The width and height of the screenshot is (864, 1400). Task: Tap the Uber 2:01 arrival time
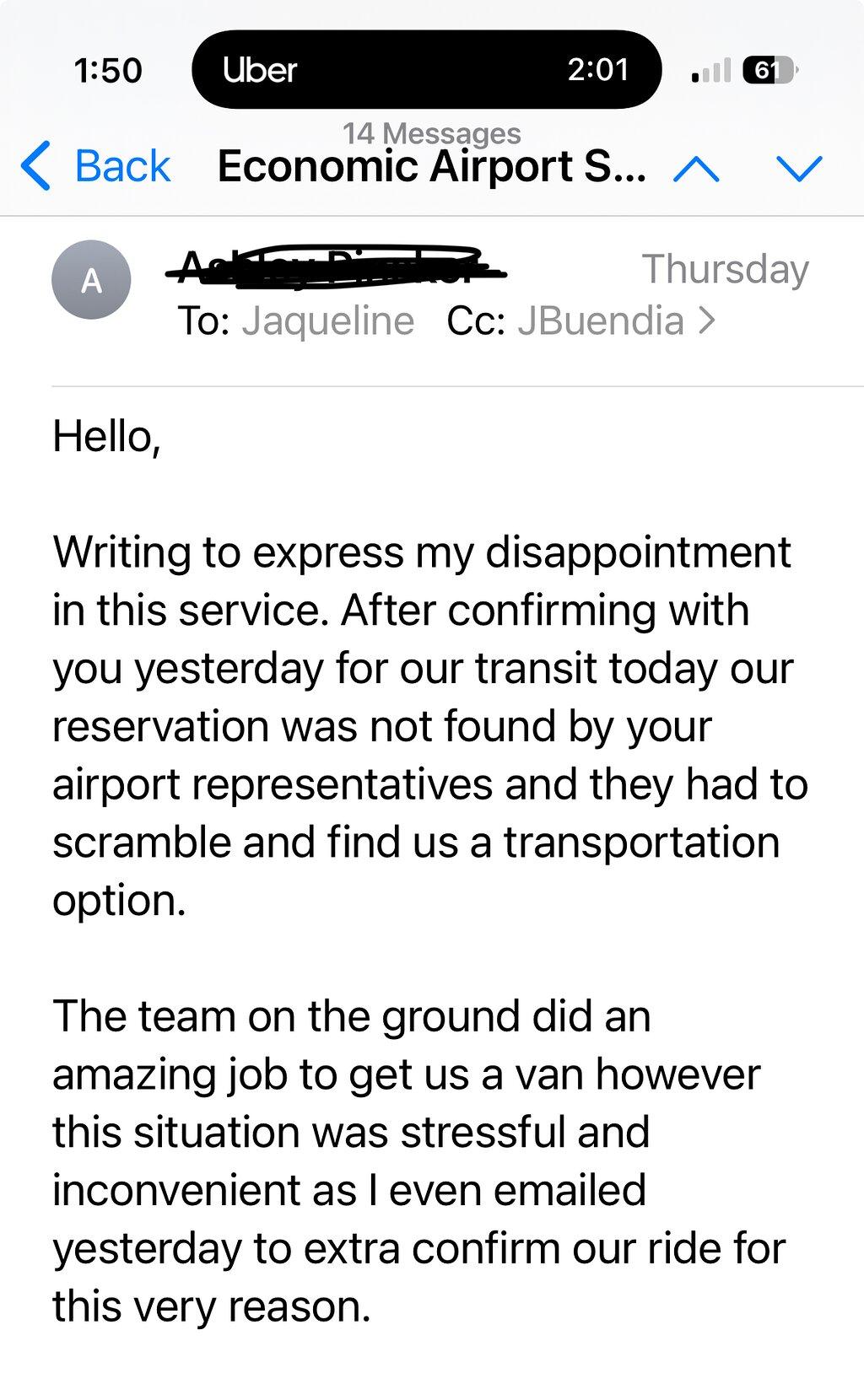coord(598,69)
